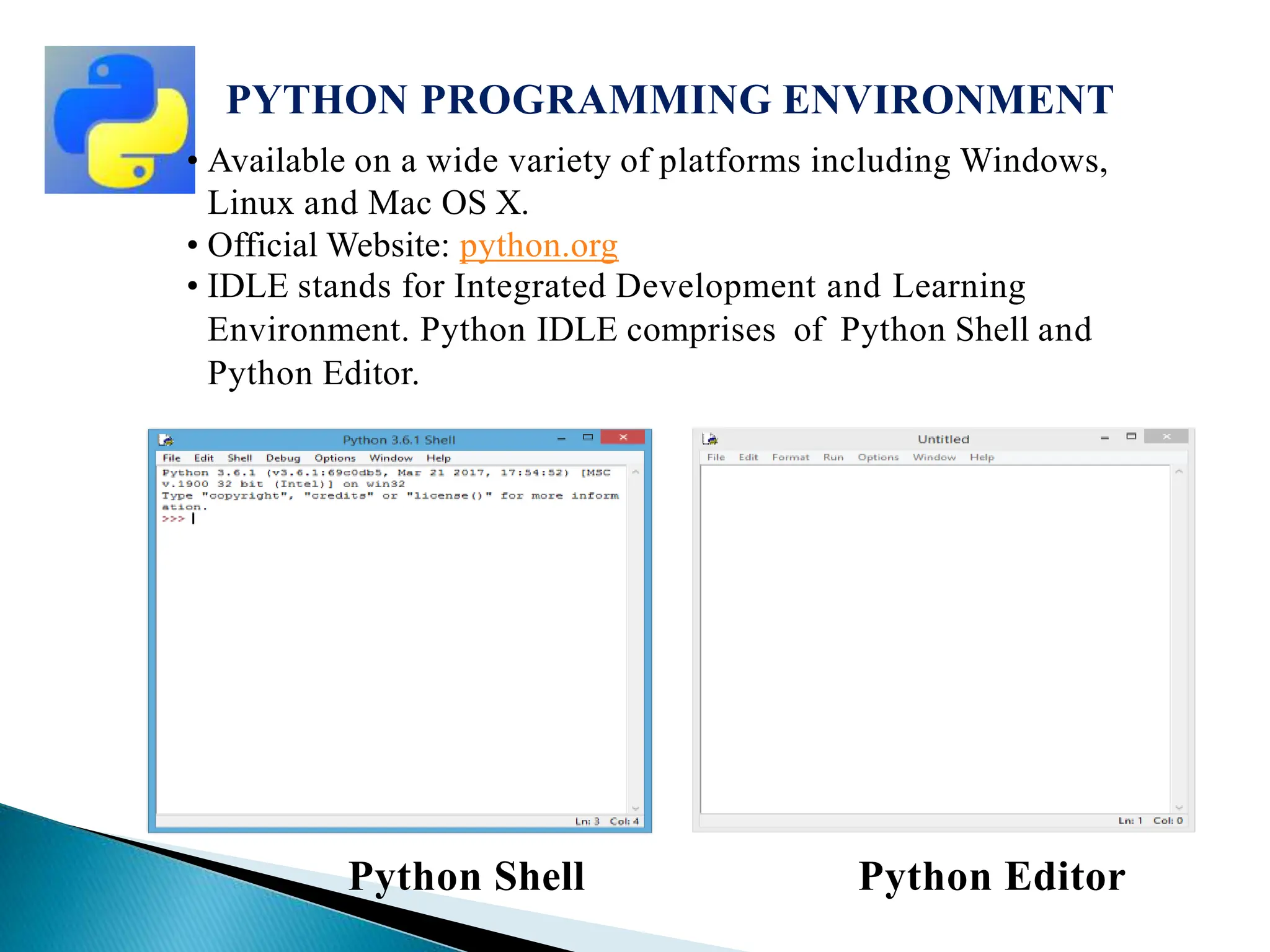The width and height of the screenshot is (1270, 952).
Task: Click scroll down arrow in editor window
Action: (x=1179, y=808)
